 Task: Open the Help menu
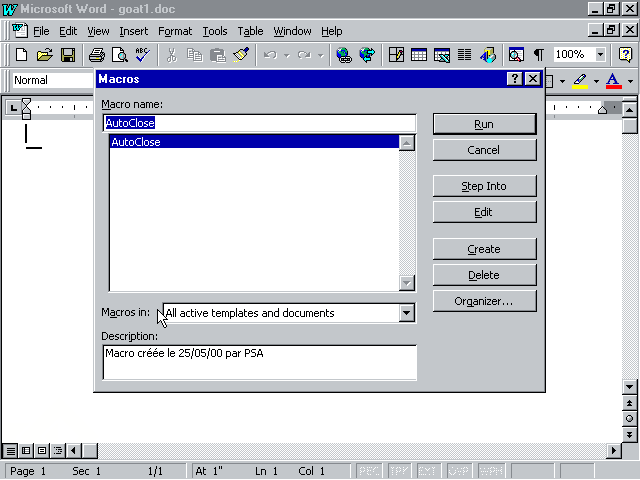(331, 31)
